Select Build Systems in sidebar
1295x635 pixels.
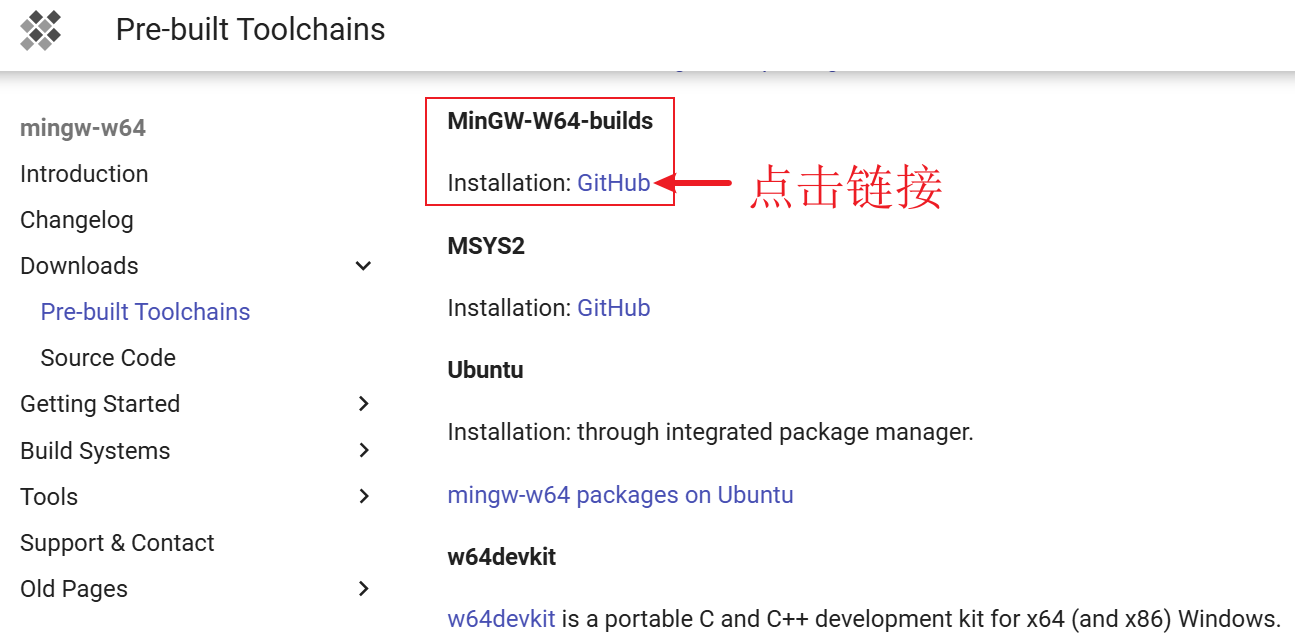click(95, 451)
